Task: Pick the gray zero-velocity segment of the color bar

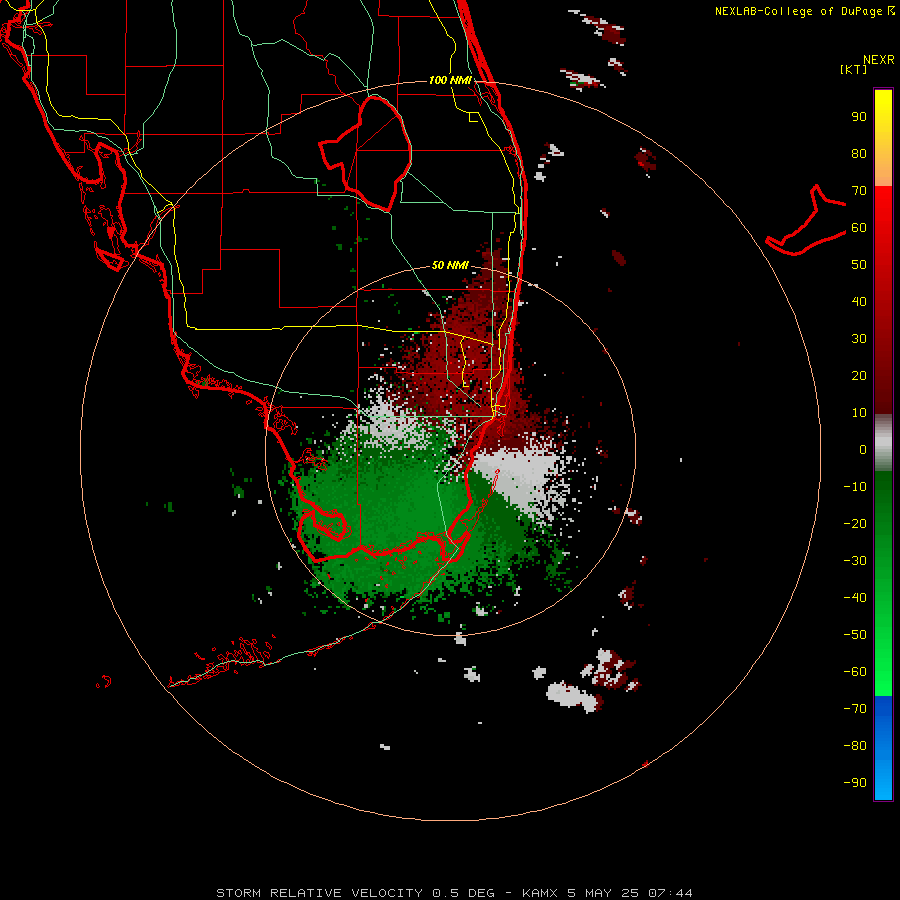Action: coord(883,443)
